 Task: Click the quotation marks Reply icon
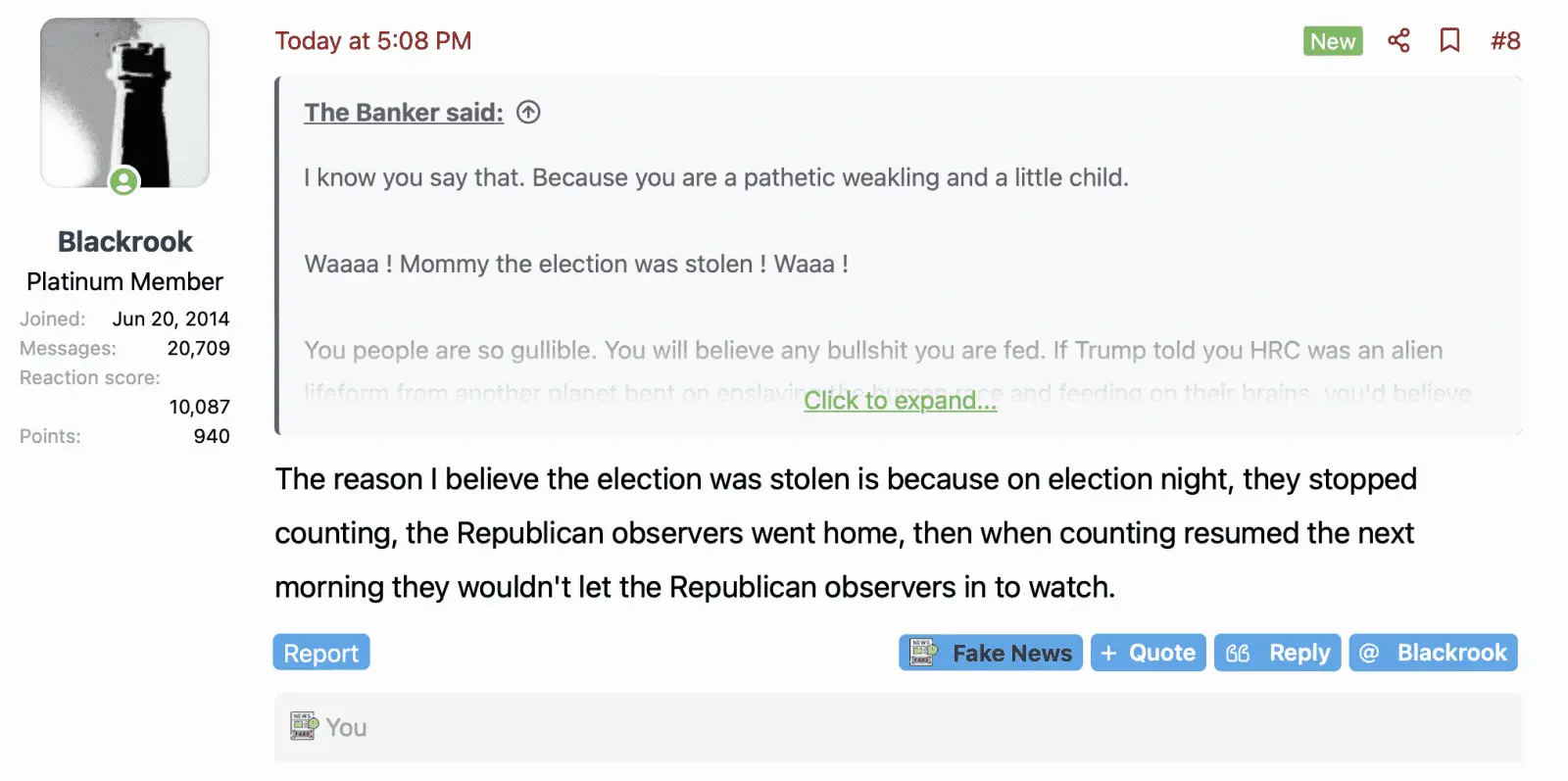[1238, 653]
